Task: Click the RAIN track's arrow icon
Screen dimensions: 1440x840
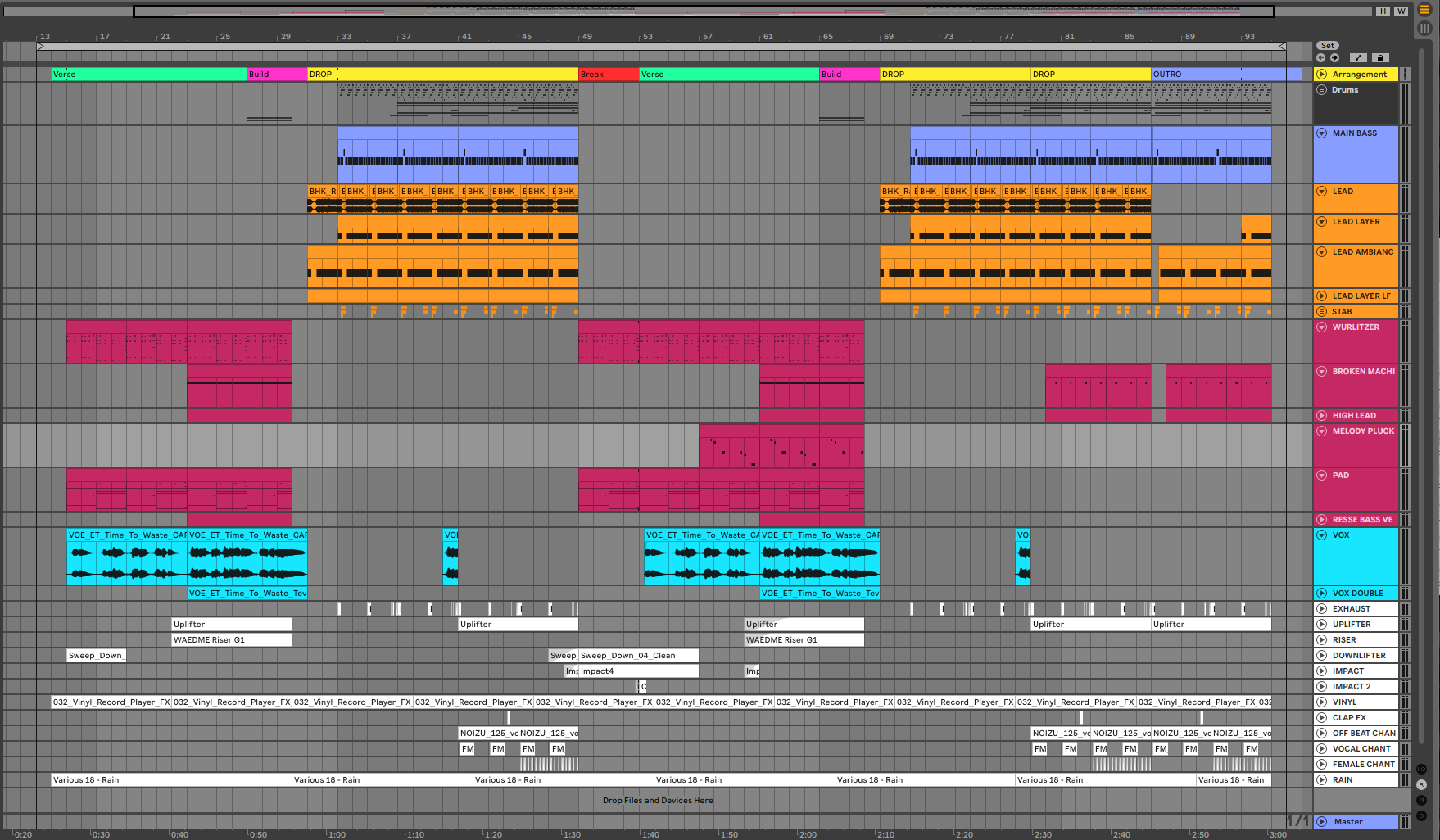Action: pos(1321,780)
